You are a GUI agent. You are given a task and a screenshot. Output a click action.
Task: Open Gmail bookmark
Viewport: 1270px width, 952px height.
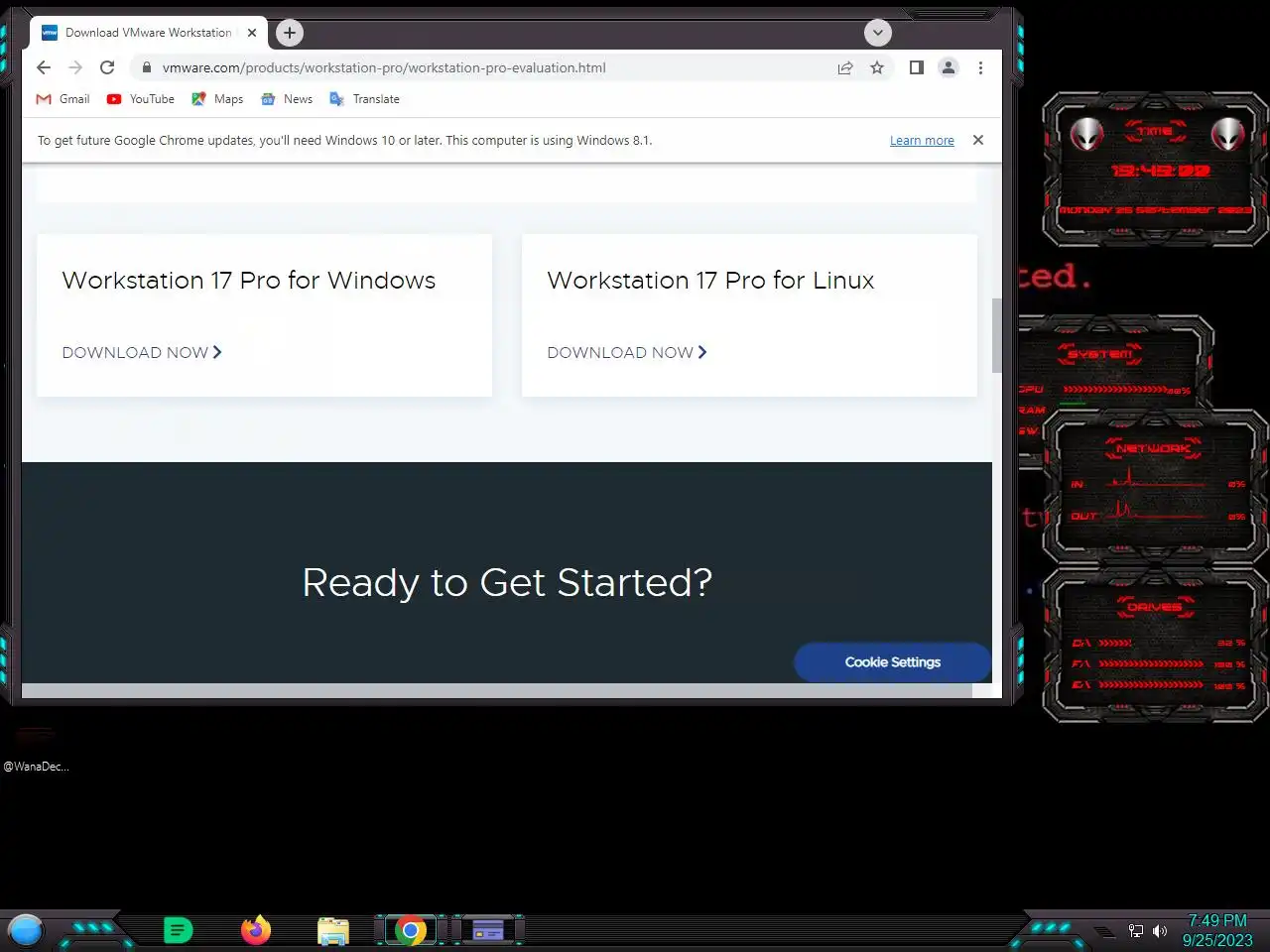pyautogui.click(x=63, y=99)
